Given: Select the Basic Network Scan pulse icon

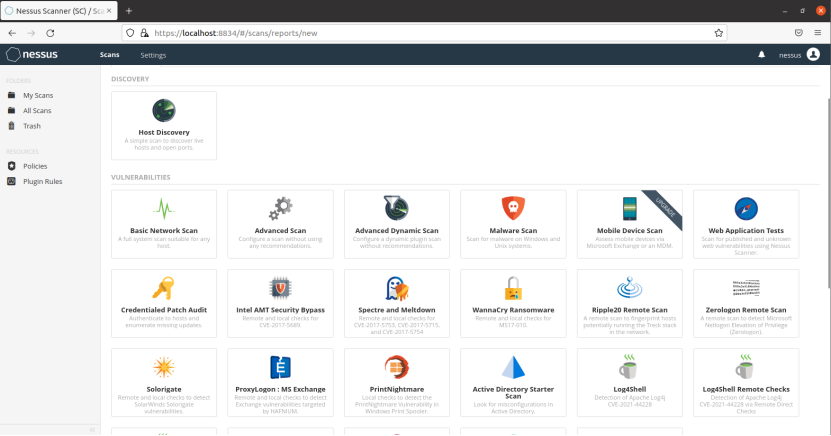Looking at the screenshot, I should 164,209.
